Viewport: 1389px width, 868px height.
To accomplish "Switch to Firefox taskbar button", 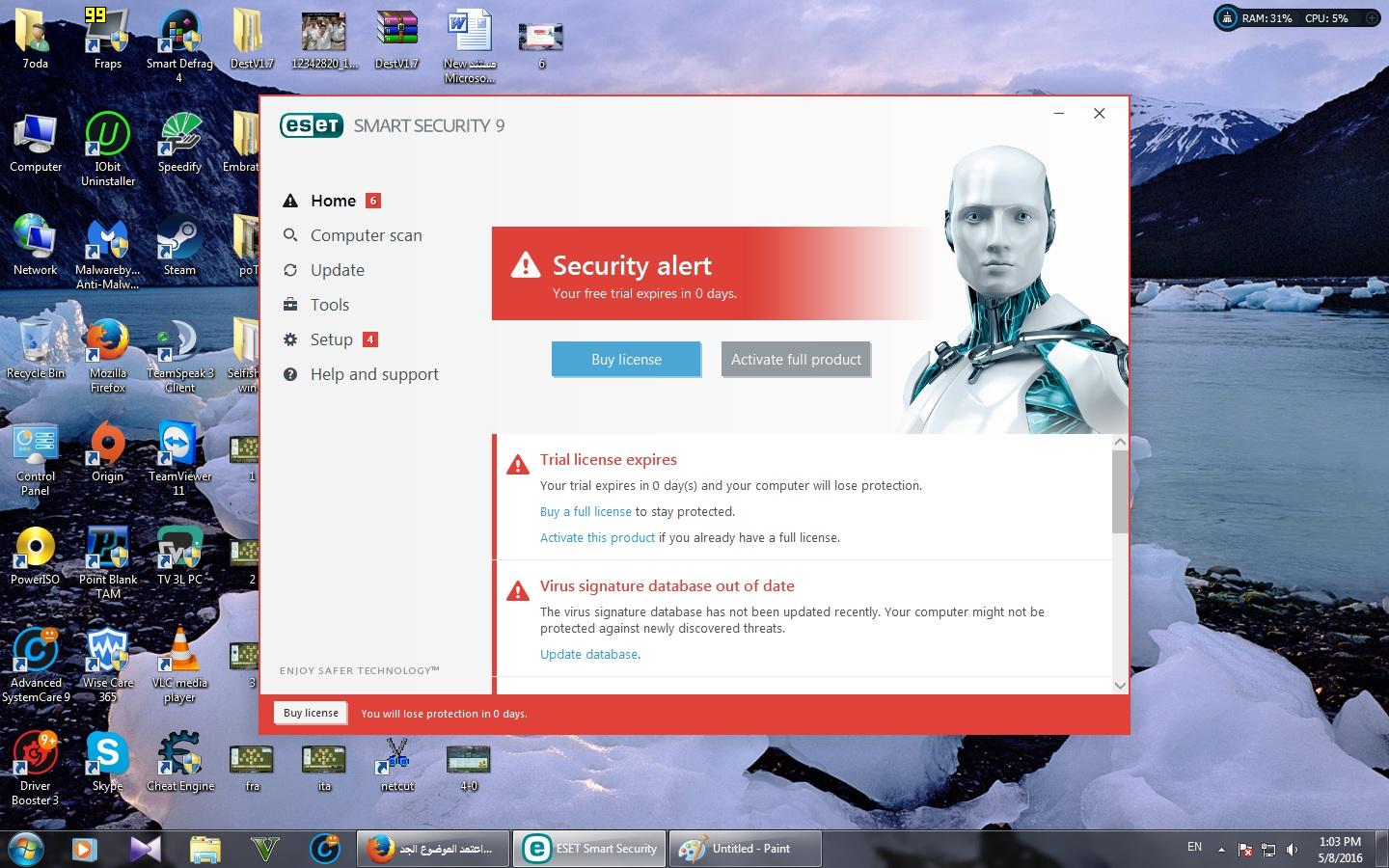I will 433,849.
